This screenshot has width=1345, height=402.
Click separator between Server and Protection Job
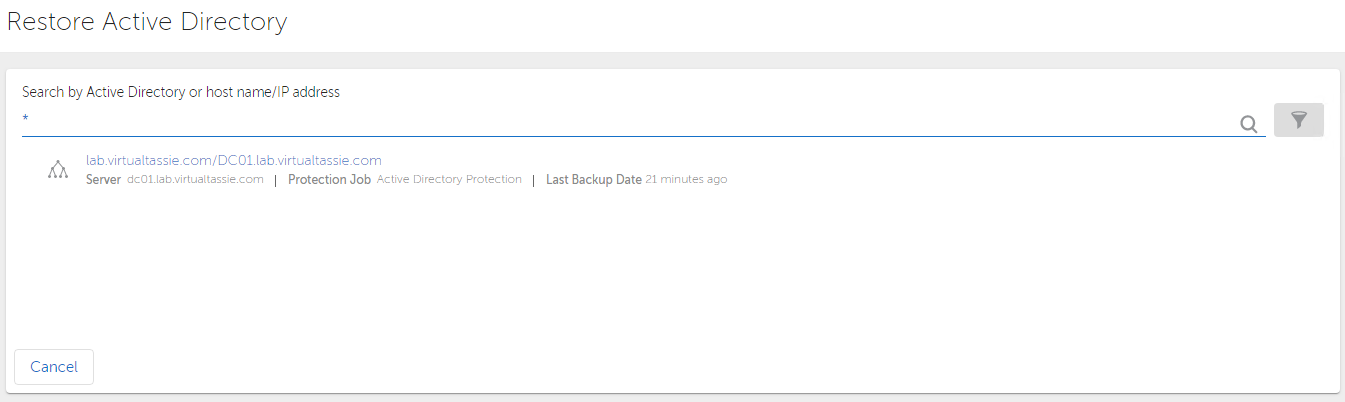click(x=275, y=180)
